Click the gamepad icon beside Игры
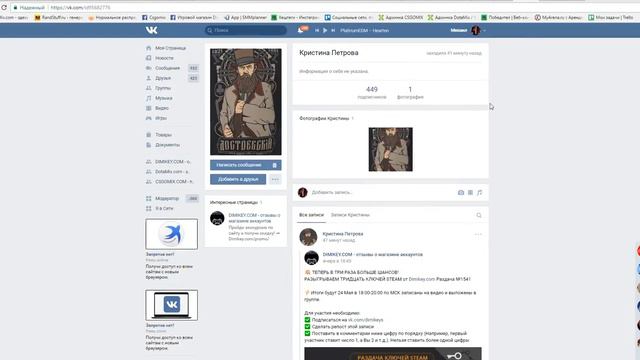 tap(149, 118)
